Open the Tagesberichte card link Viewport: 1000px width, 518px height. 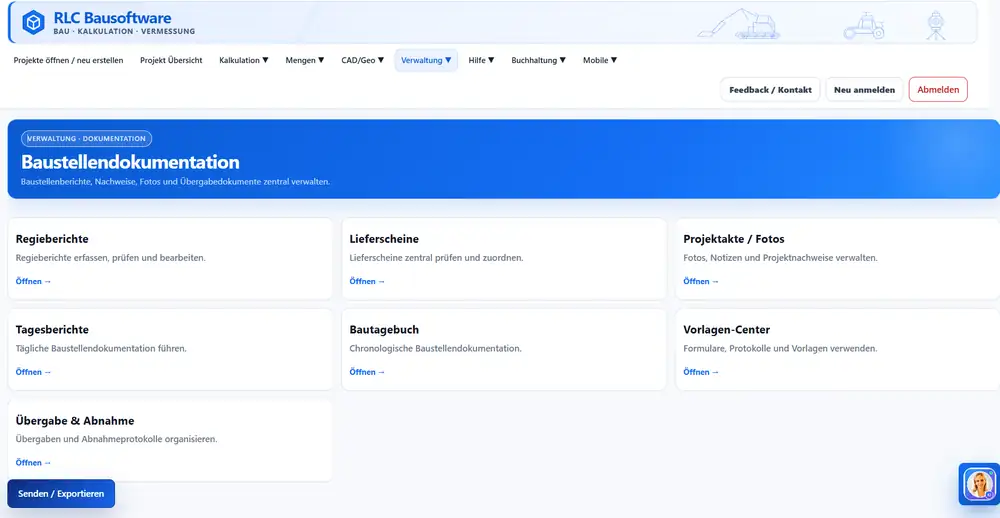33,372
